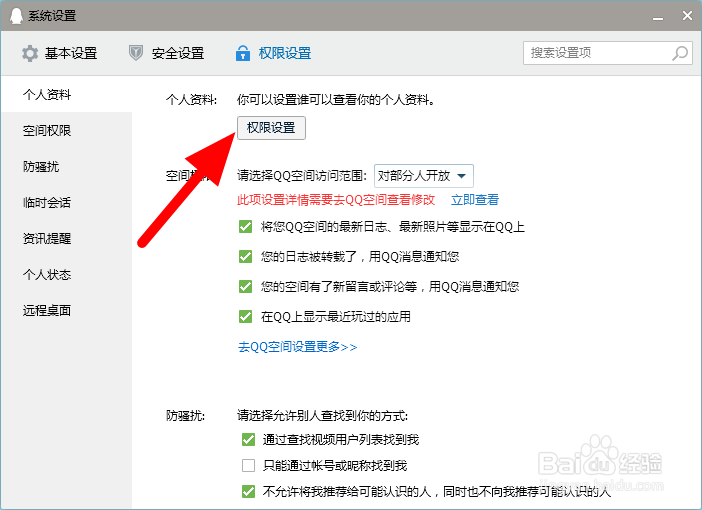Click the 请选择QQ空间访问范围: label
The height and width of the screenshot is (510, 702).
pos(302,176)
